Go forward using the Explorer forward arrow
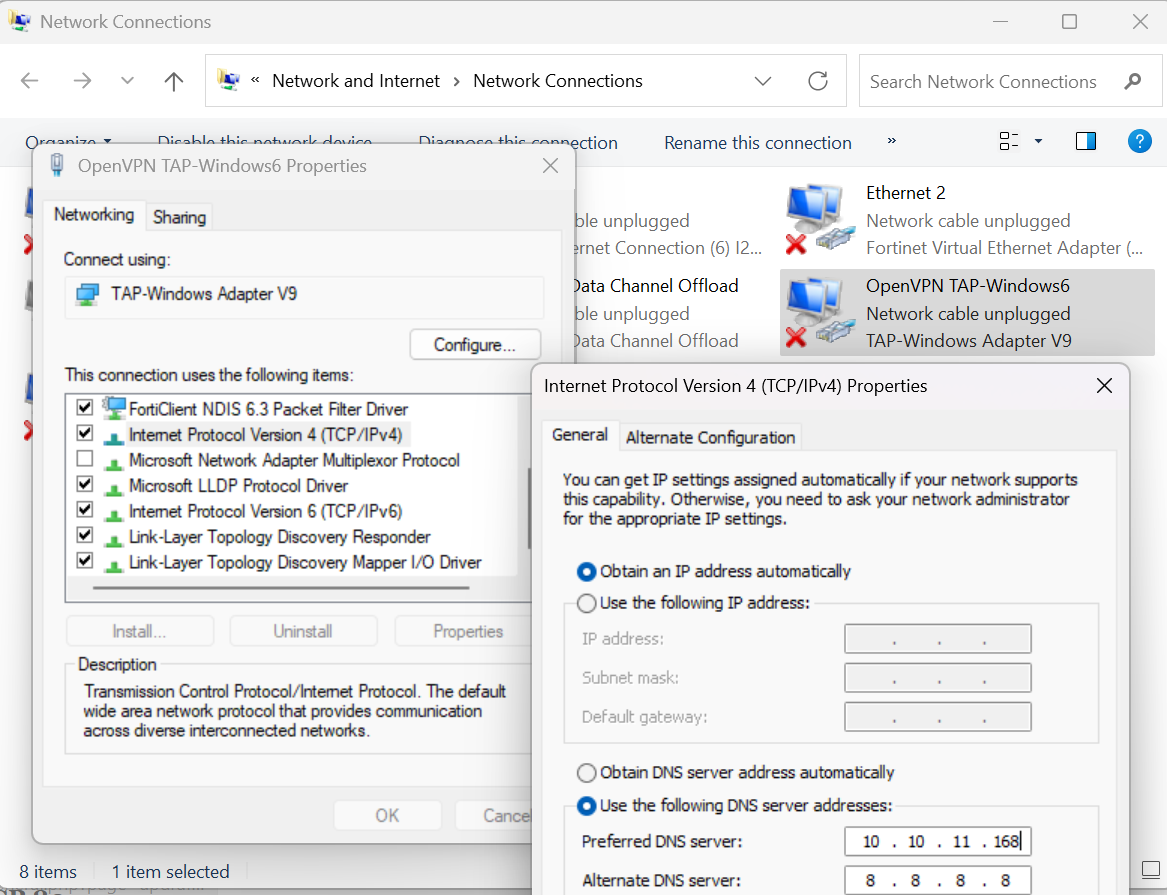 pyautogui.click(x=83, y=81)
